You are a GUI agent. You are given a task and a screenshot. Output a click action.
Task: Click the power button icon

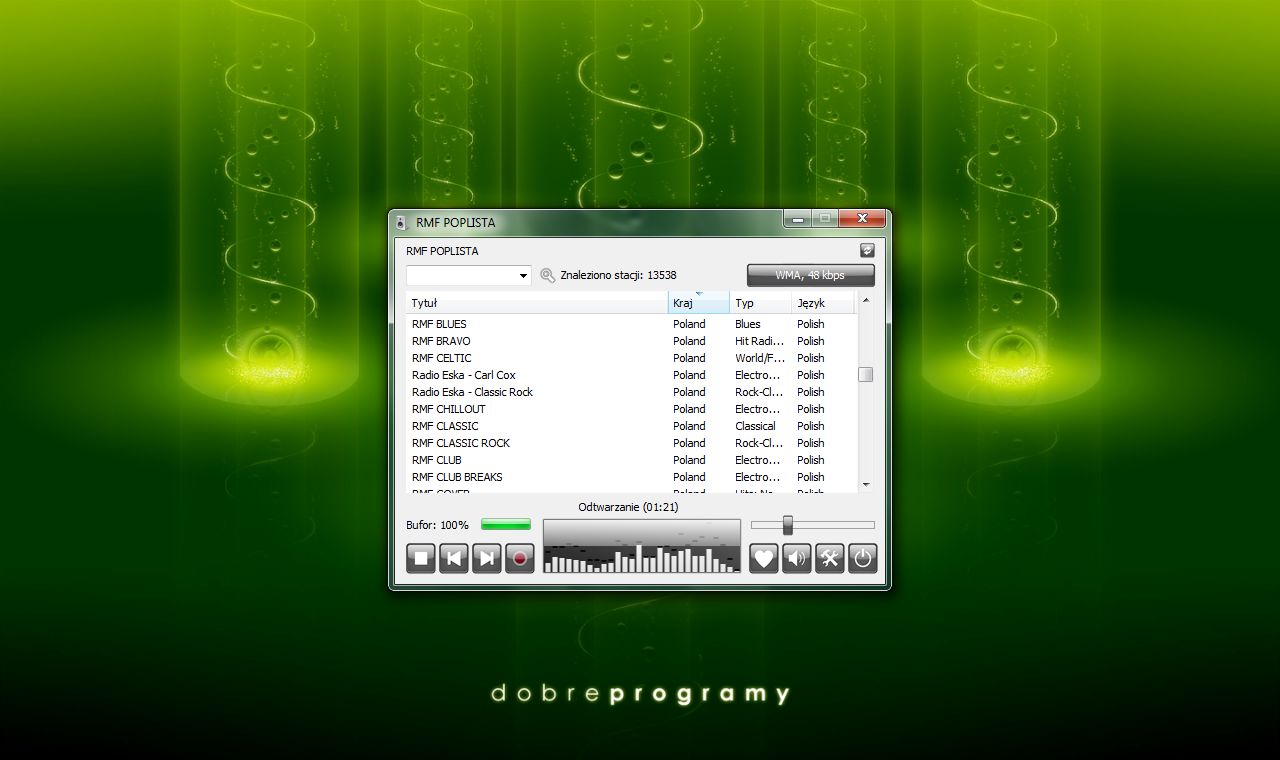pyautogui.click(x=863, y=558)
